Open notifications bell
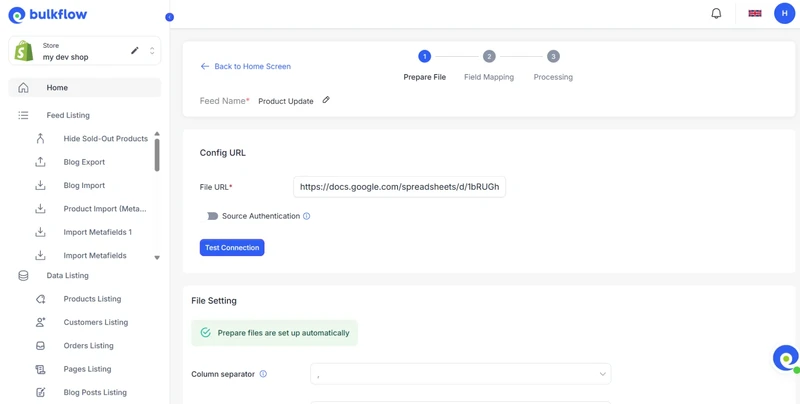 coord(716,13)
